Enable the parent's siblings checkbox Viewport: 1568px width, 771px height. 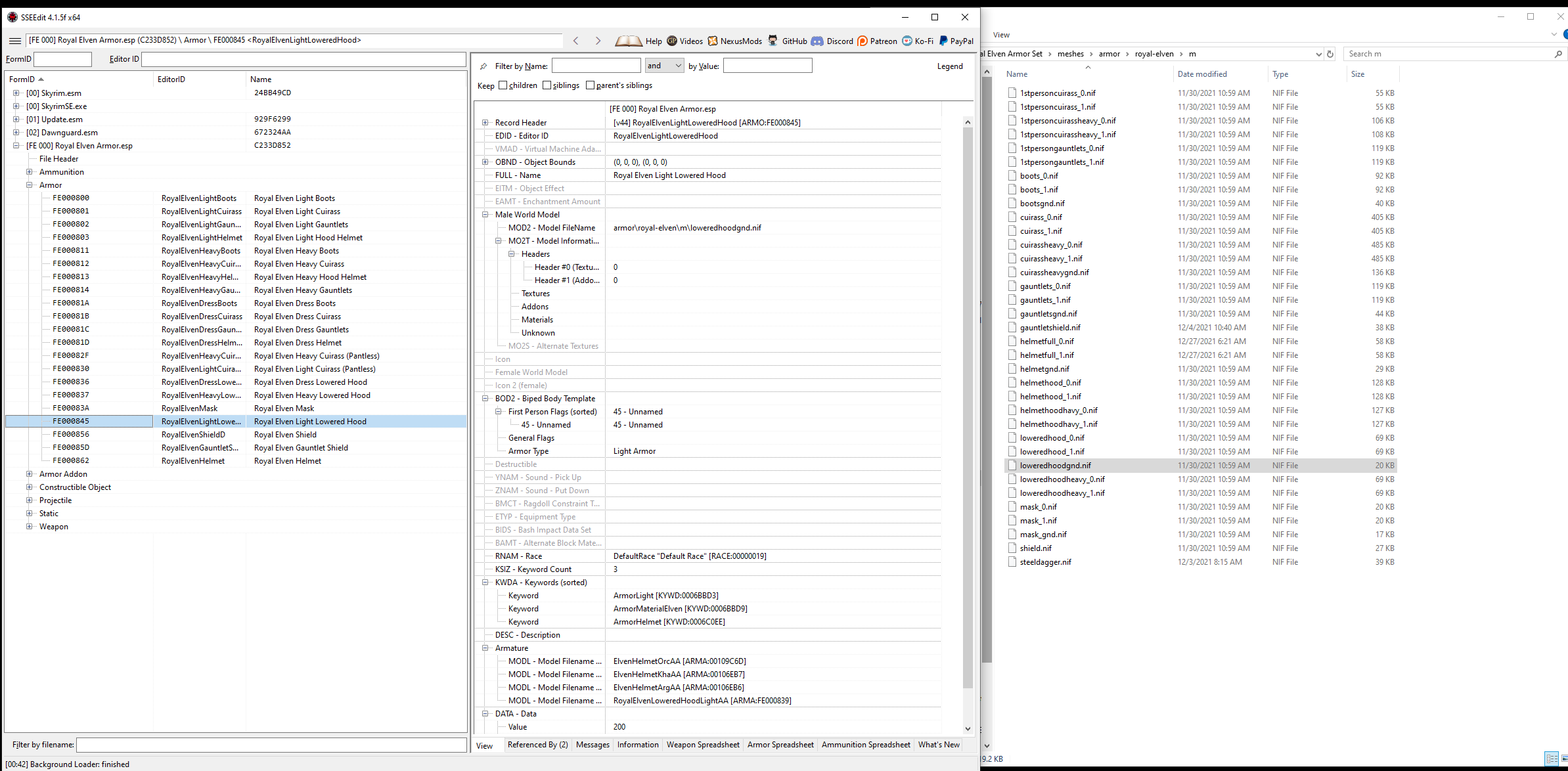tap(590, 85)
